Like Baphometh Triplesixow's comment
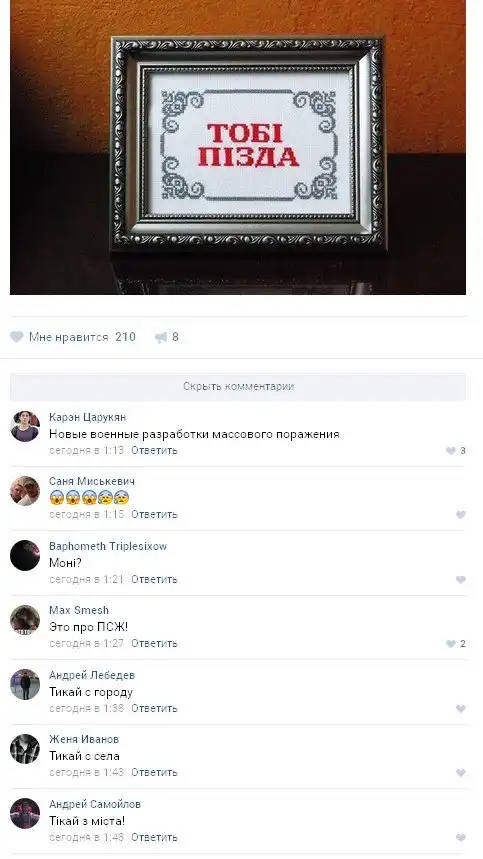Image resolution: width=483 pixels, height=859 pixels. [x=461, y=580]
